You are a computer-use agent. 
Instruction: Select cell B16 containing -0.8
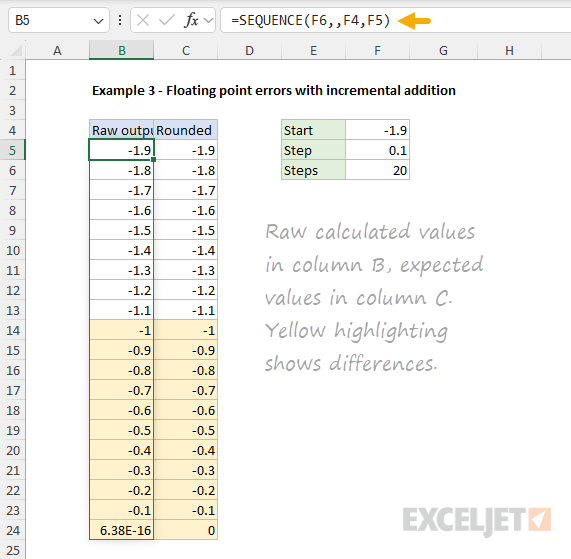click(122, 370)
